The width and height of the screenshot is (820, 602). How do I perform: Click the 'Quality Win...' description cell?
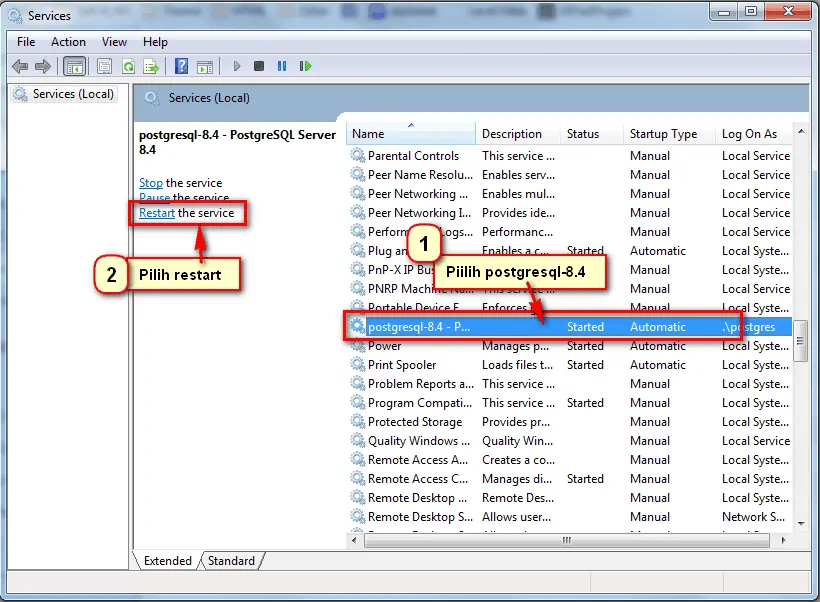pos(517,441)
